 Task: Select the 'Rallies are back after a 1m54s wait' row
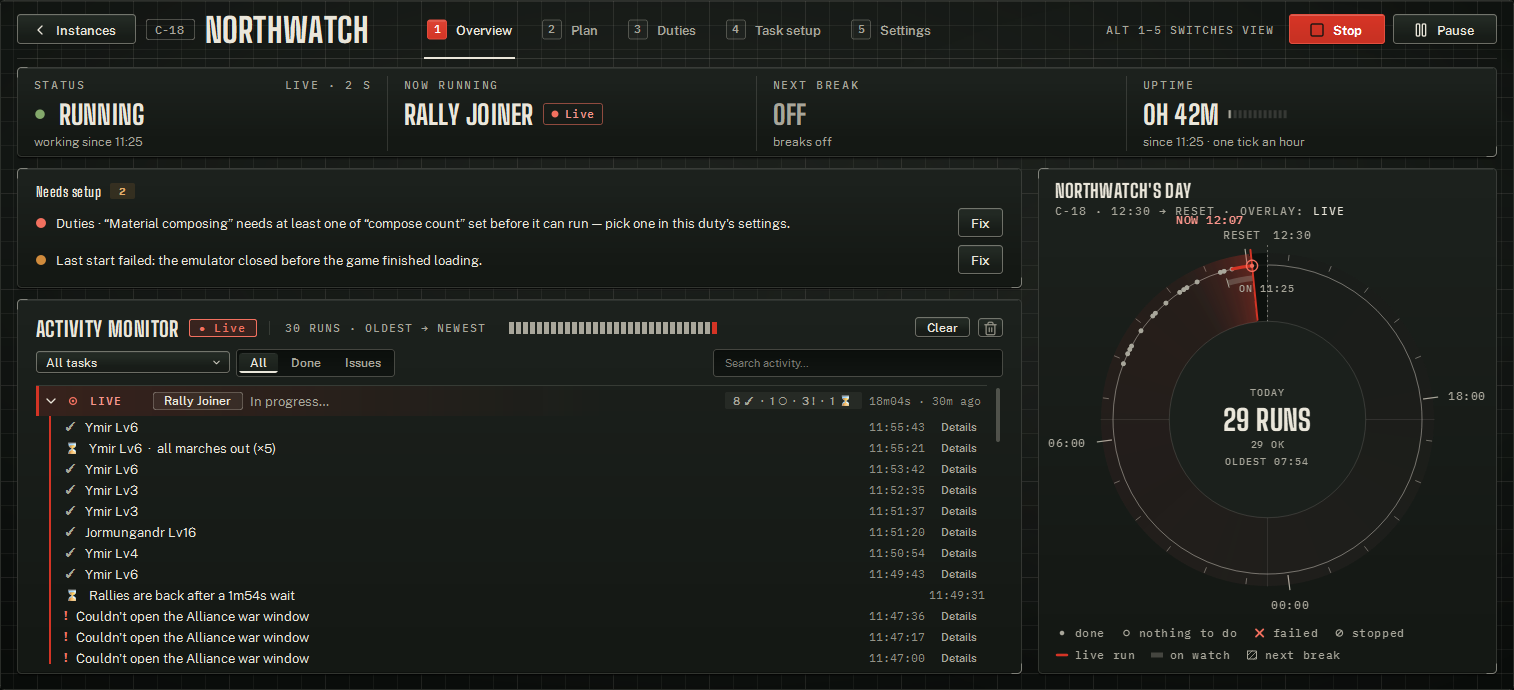(518, 596)
